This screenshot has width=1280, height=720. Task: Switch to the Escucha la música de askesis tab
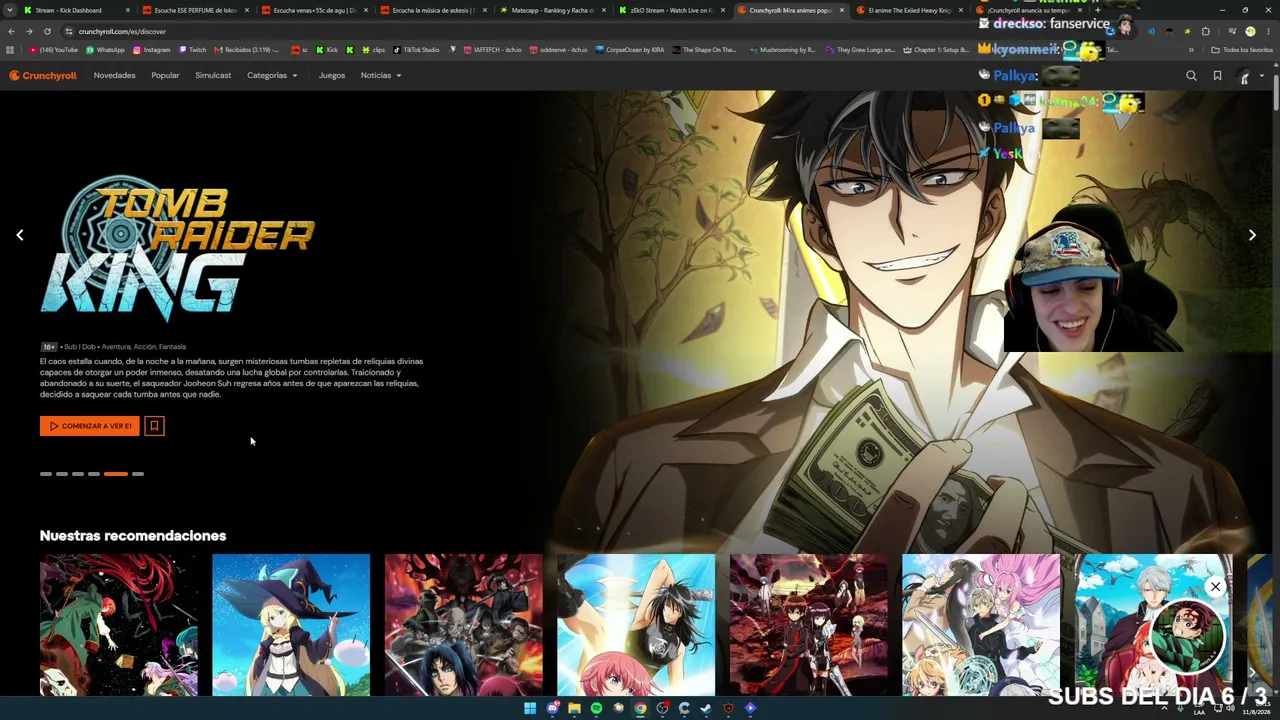click(x=434, y=10)
